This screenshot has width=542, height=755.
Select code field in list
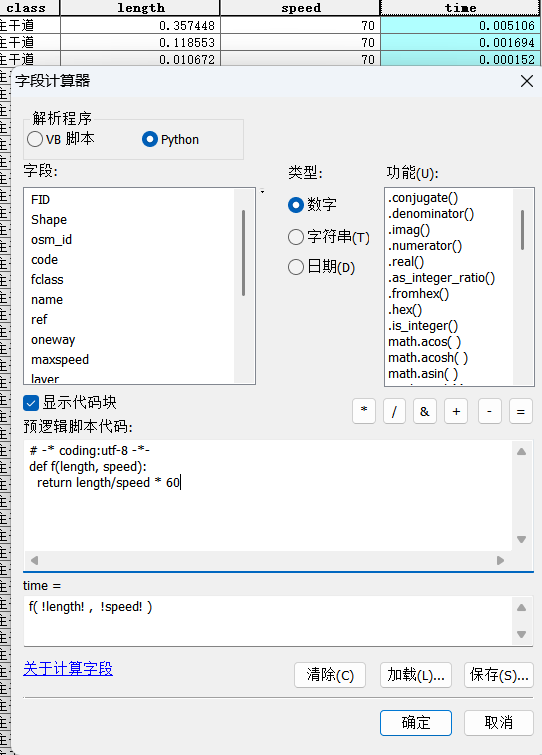coord(44,260)
